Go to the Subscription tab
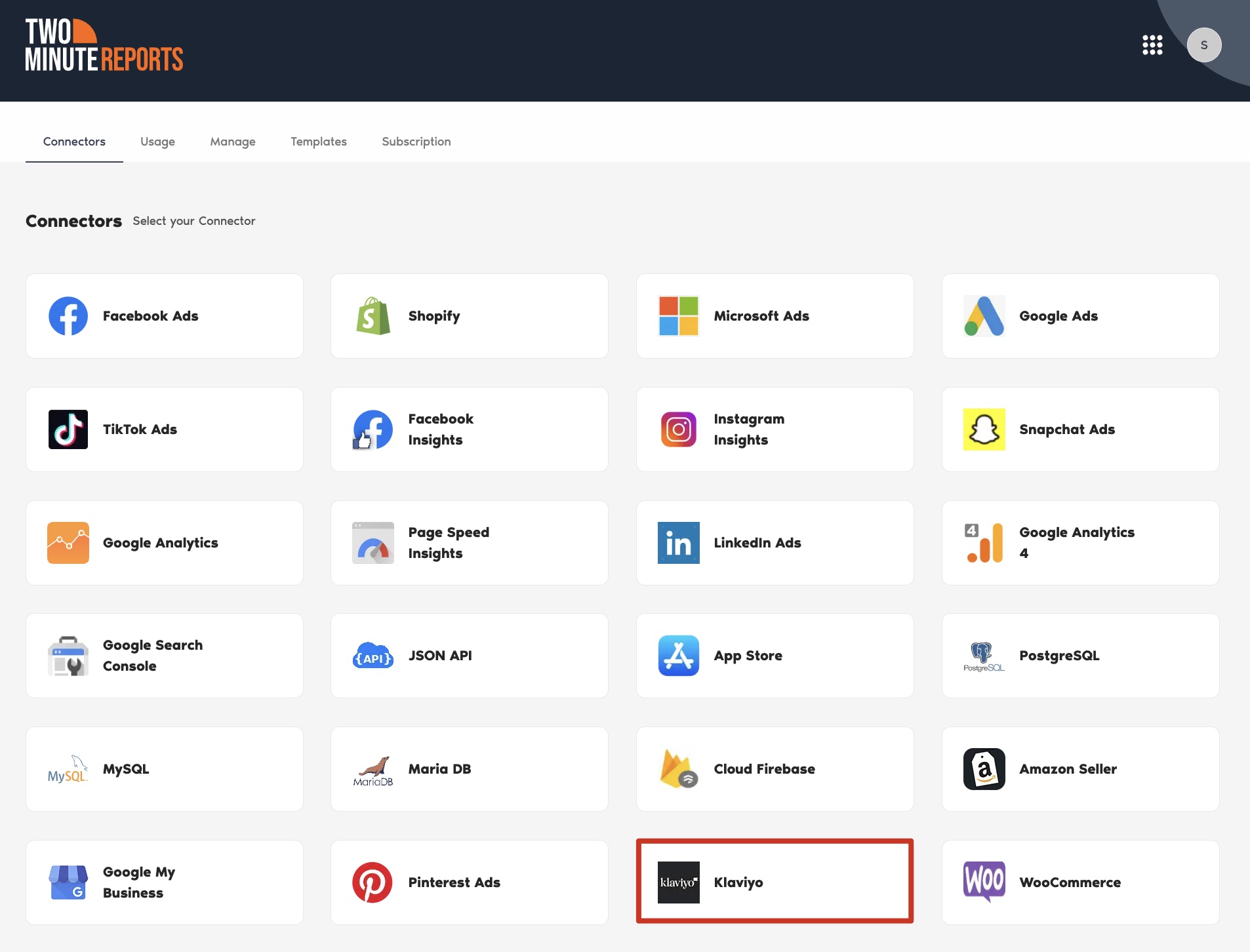1250x952 pixels. 416,142
